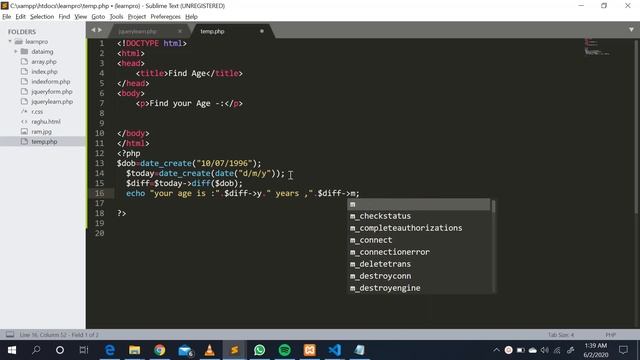This screenshot has width=640, height=360.
Task: Open the Edit menu
Action: point(20,17)
